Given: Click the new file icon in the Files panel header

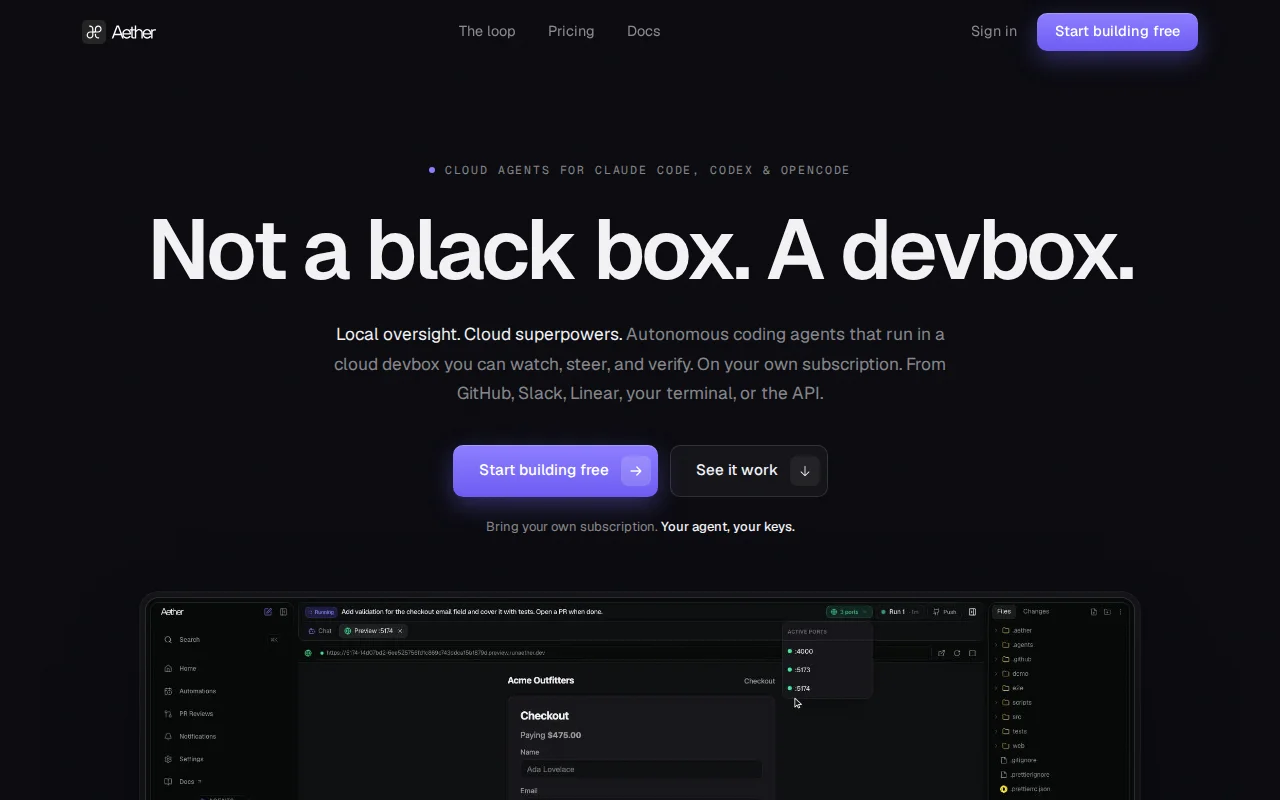Looking at the screenshot, I should tap(1094, 612).
